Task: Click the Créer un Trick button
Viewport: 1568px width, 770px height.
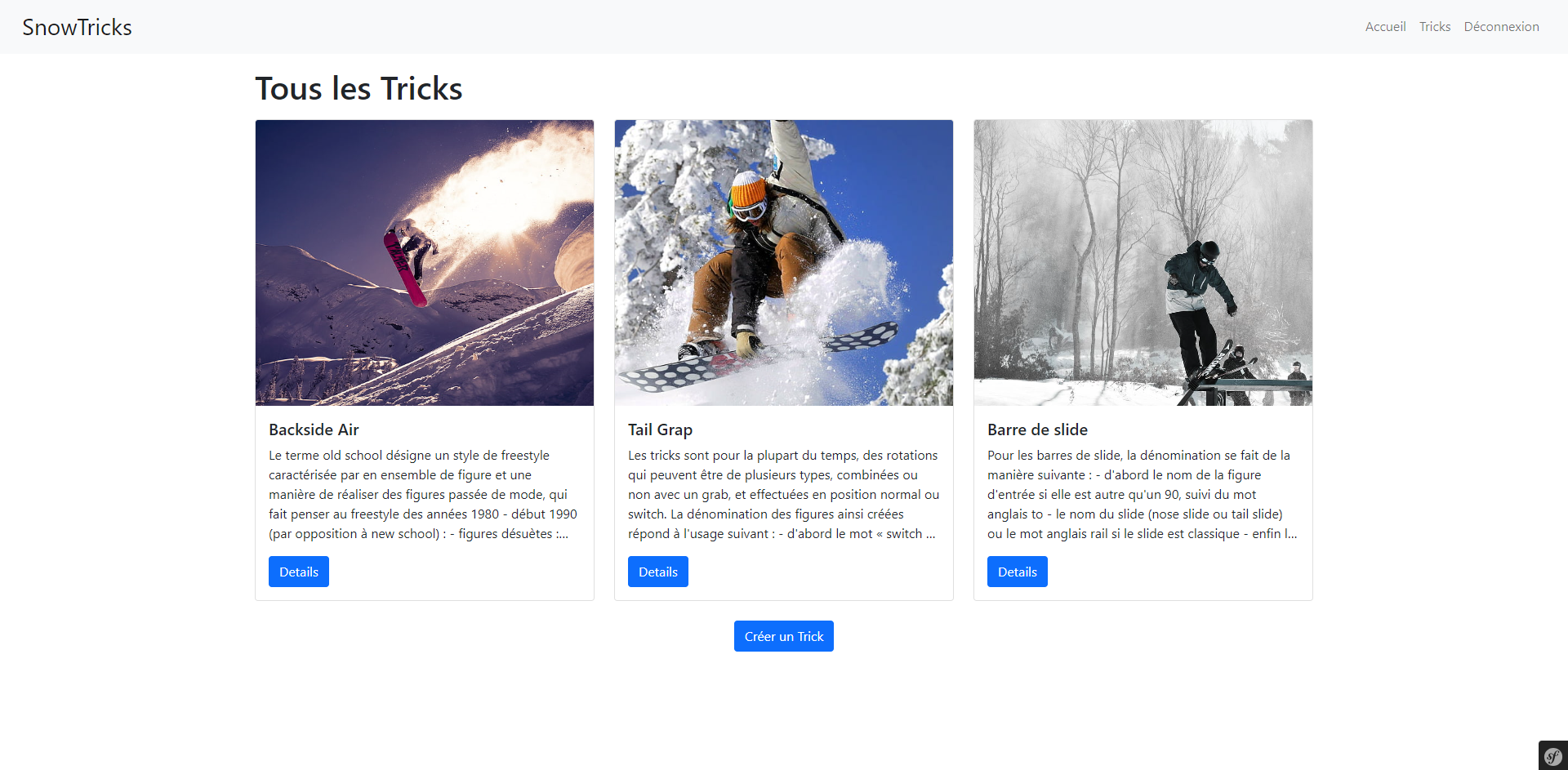Action: click(784, 636)
